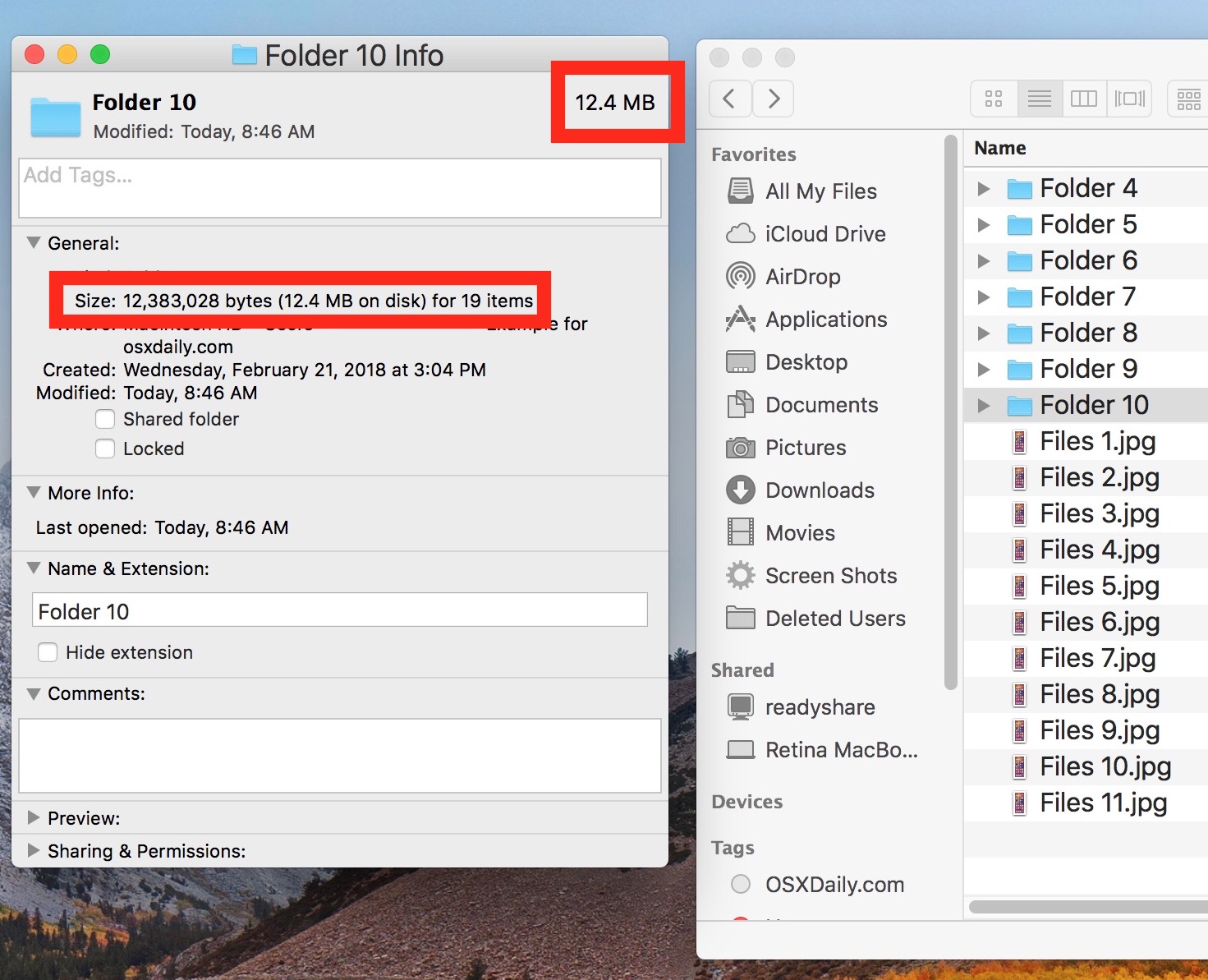Select iCloud Drive in the sidebar
The image size is (1208, 980).
click(x=824, y=234)
